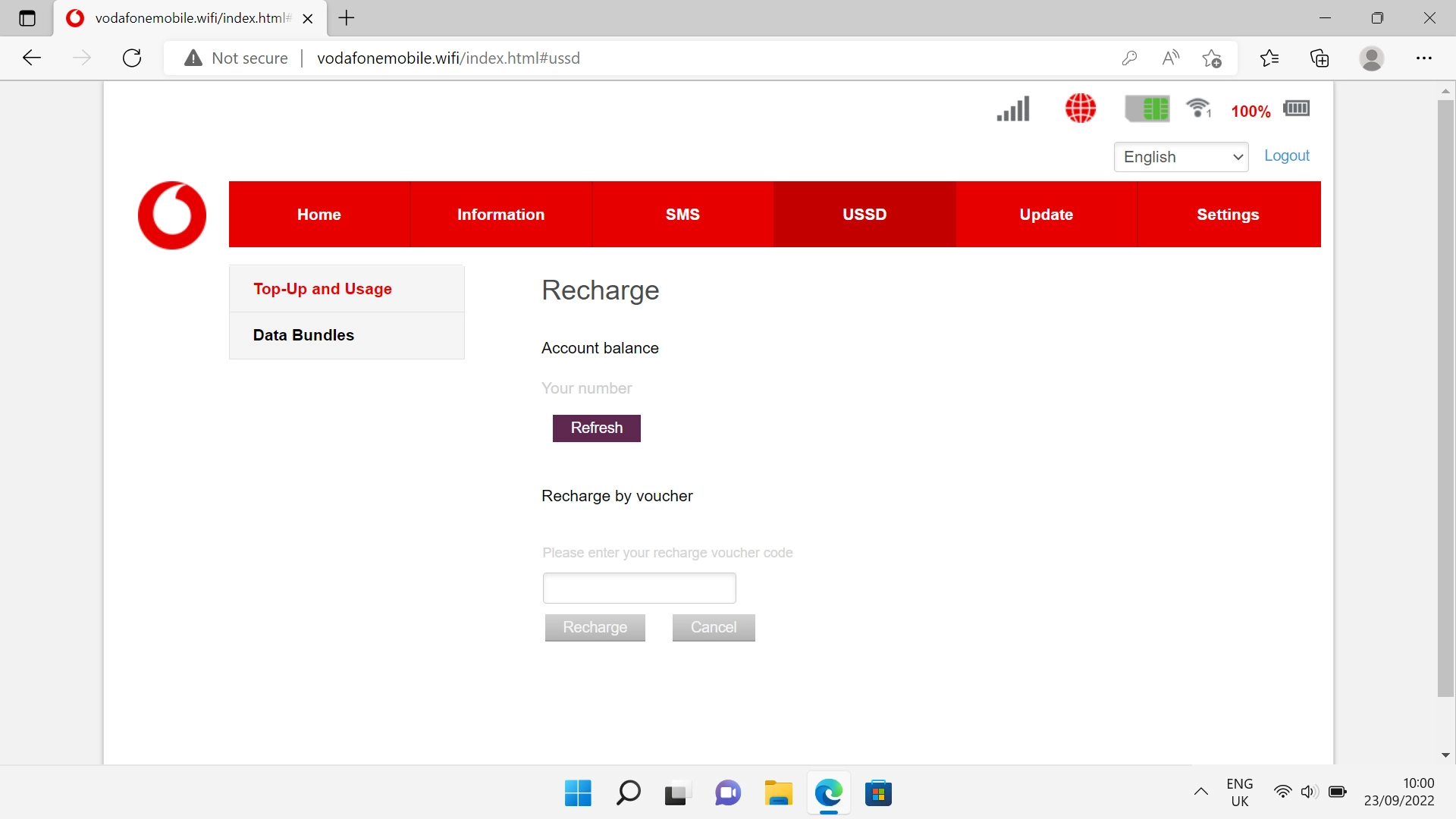
Task: Click the volume control in system tray
Action: 1310,792
